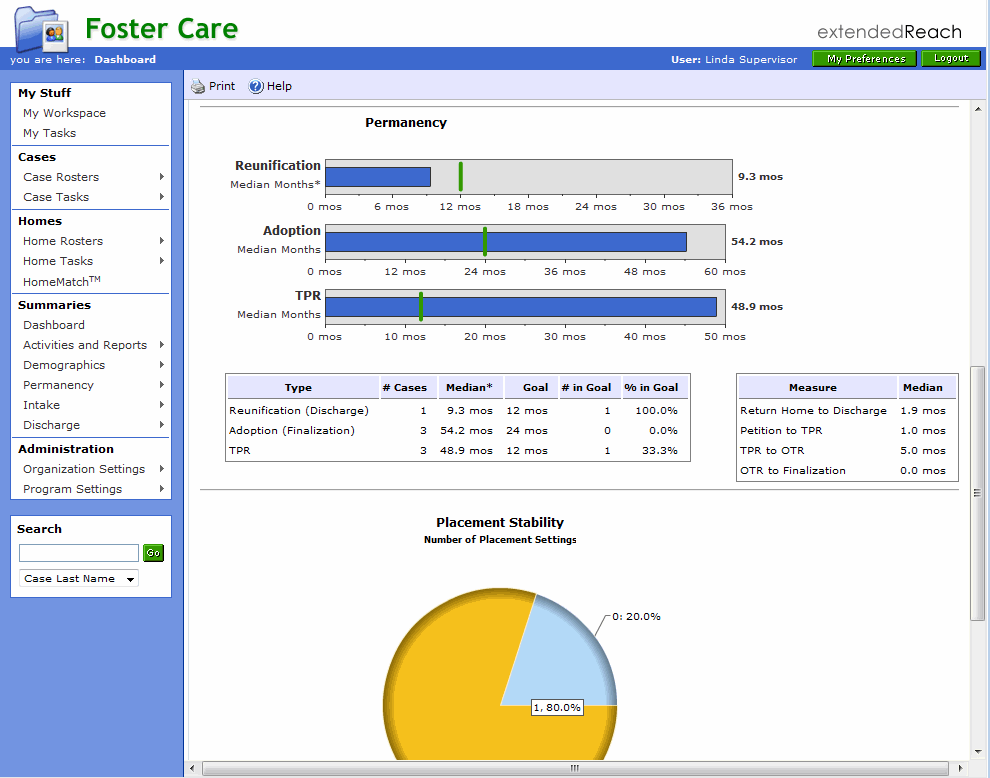Click the Petition to TPR measure

[781, 431]
